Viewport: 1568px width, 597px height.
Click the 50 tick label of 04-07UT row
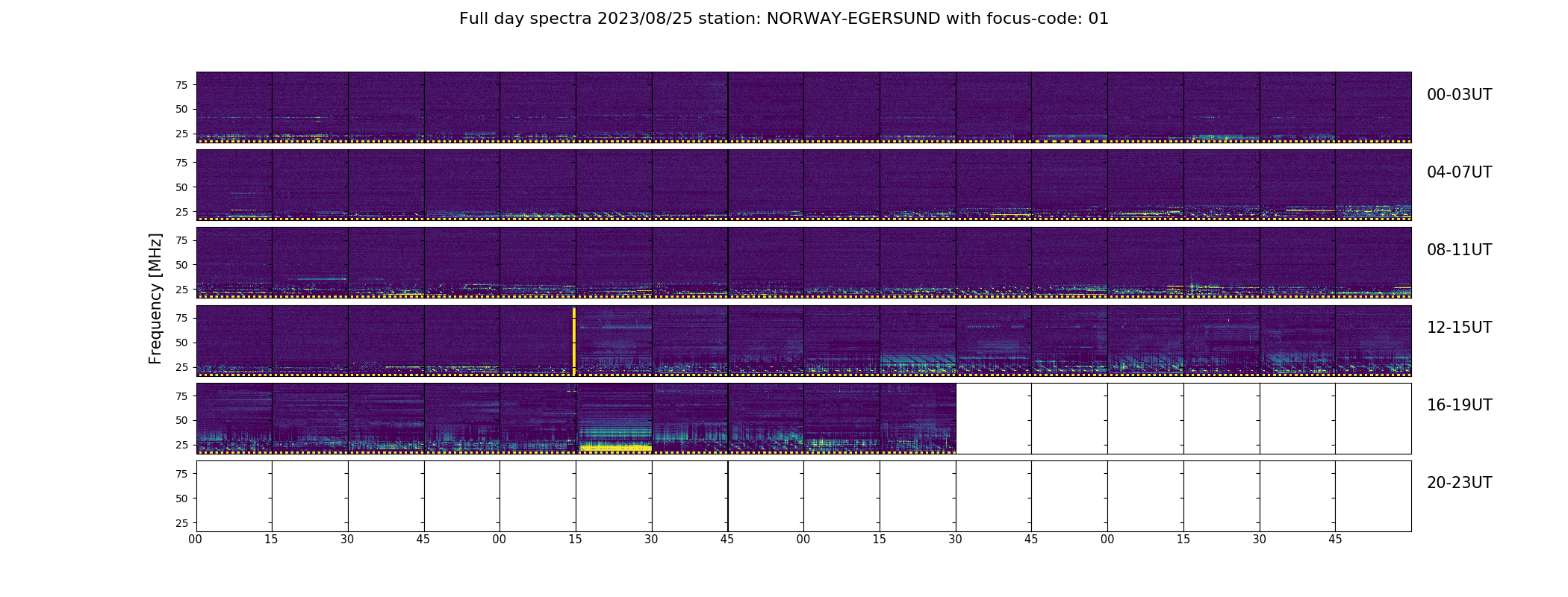(x=181, y=187)
